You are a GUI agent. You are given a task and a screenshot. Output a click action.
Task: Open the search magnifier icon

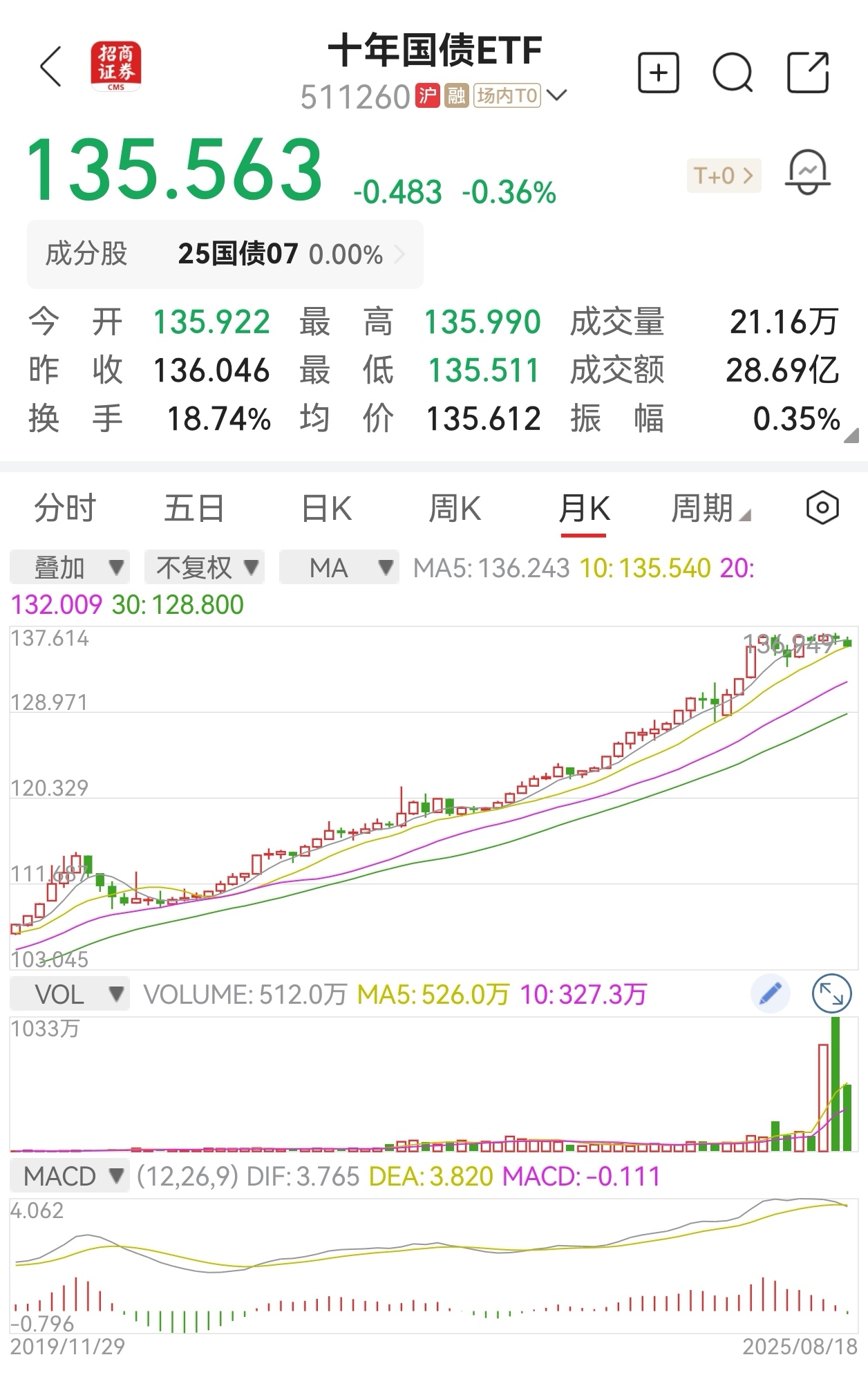click(733, 72)
